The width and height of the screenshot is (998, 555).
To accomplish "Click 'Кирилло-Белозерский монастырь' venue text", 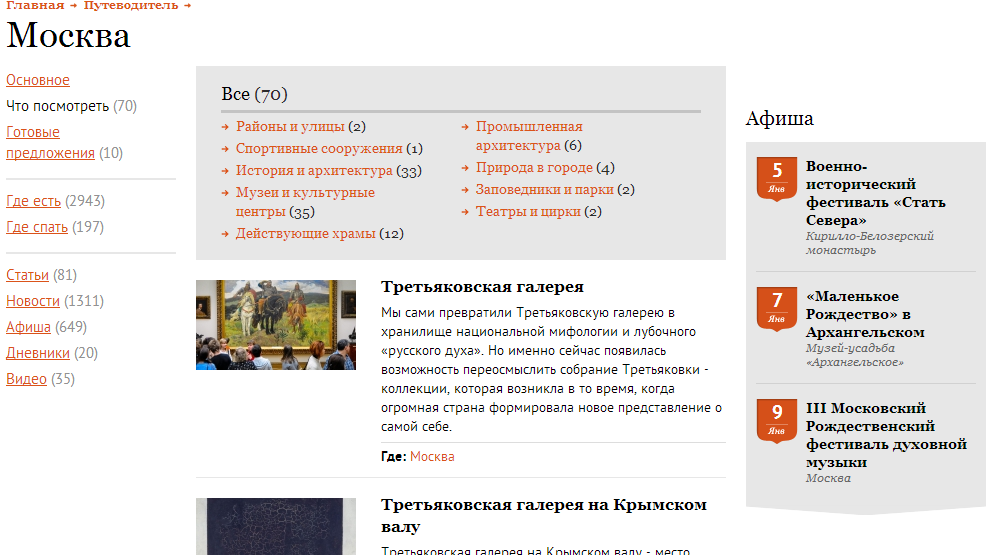I will 869,243.
